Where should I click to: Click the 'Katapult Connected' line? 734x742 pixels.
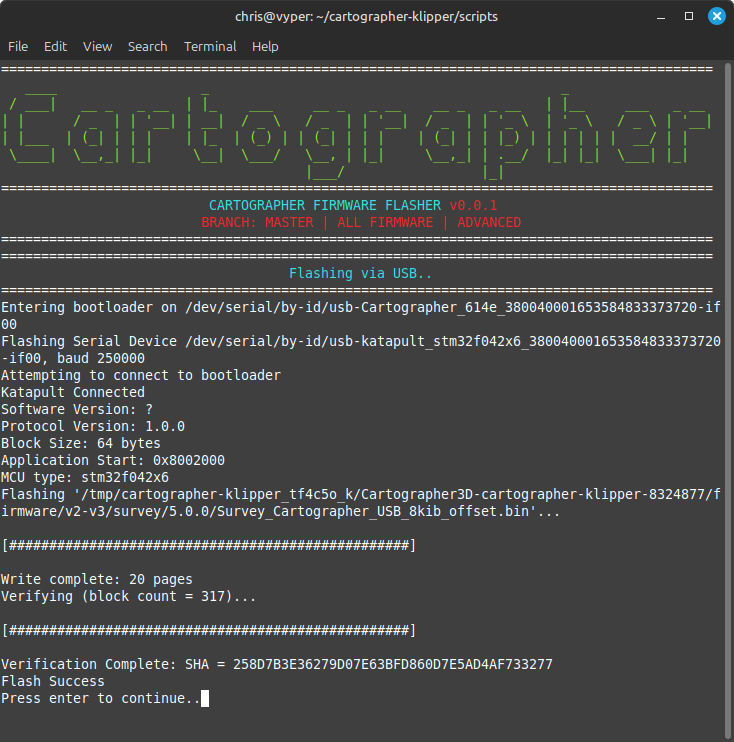(73, 392)
